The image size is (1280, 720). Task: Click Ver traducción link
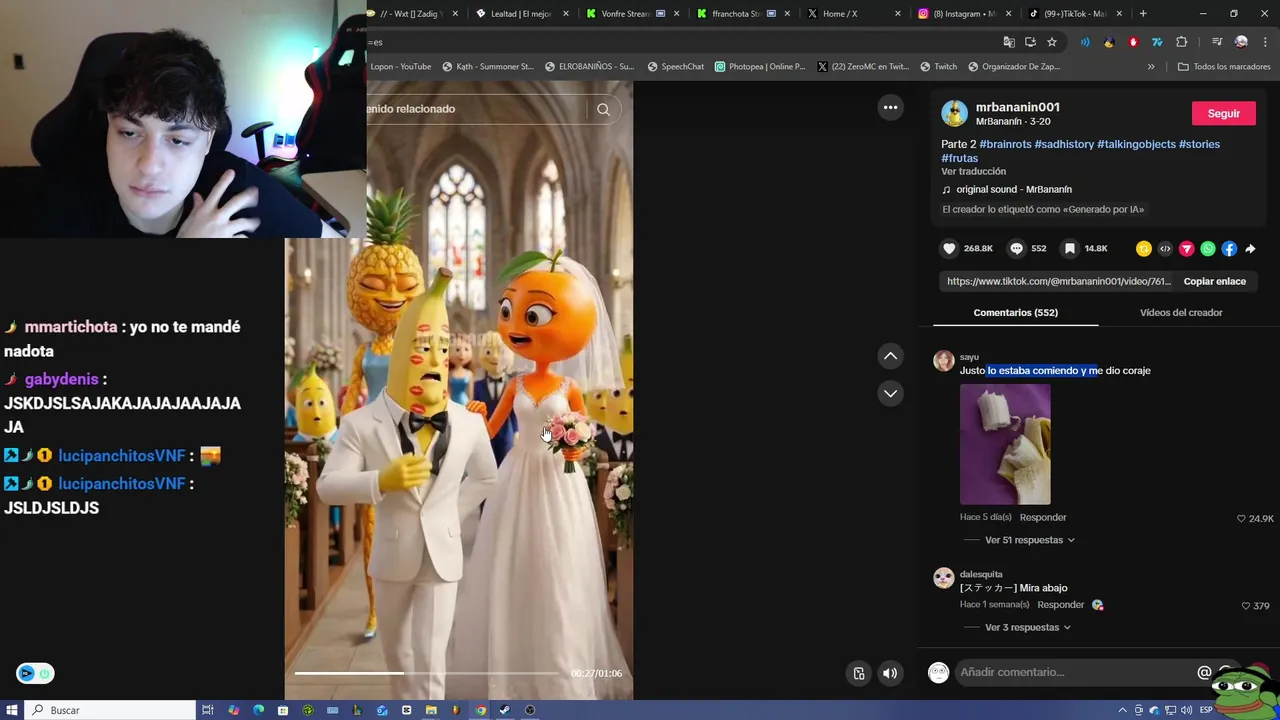point(973,172)
